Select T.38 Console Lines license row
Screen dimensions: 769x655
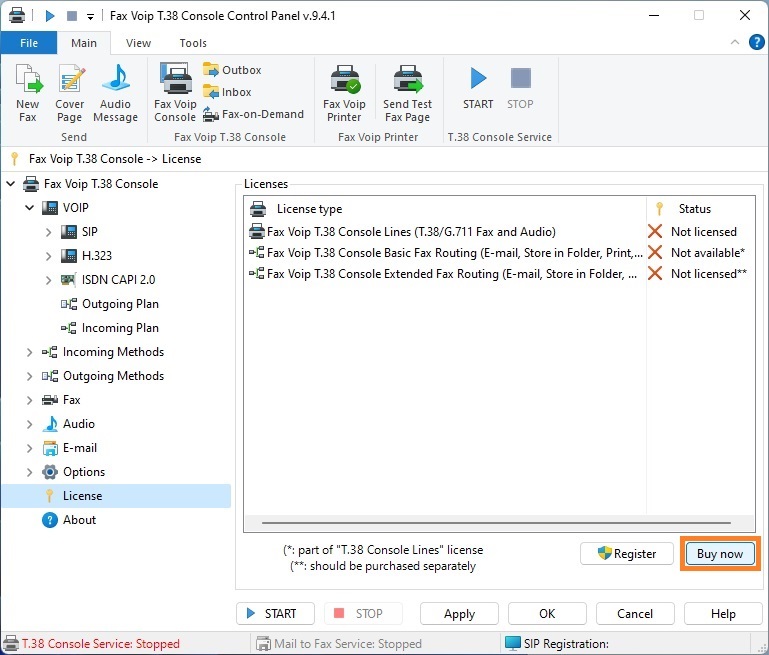point(499,231)
